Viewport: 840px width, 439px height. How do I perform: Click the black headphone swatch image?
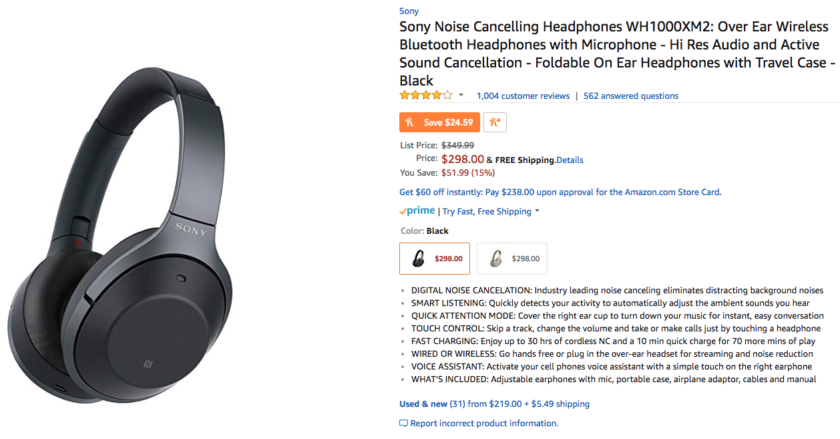[419, 258]
